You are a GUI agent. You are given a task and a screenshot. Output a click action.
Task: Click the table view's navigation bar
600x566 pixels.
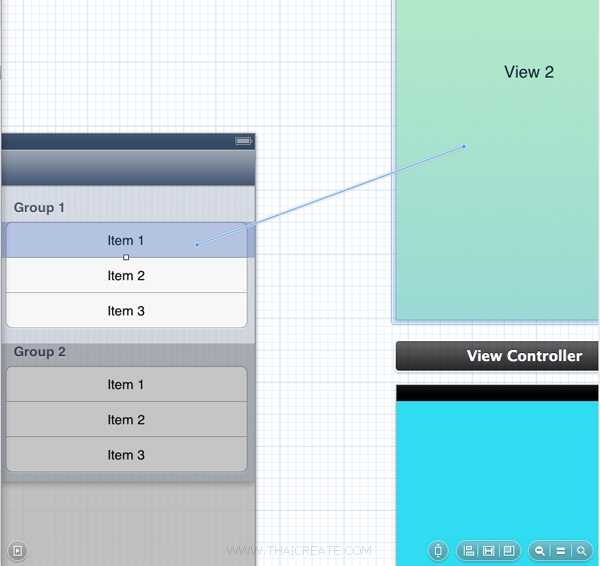(128, 168)
